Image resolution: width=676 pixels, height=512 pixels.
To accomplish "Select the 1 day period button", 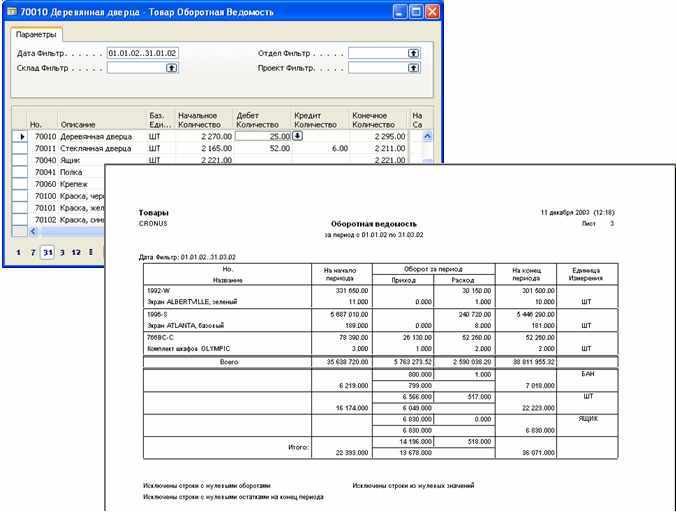I will 18,252.
